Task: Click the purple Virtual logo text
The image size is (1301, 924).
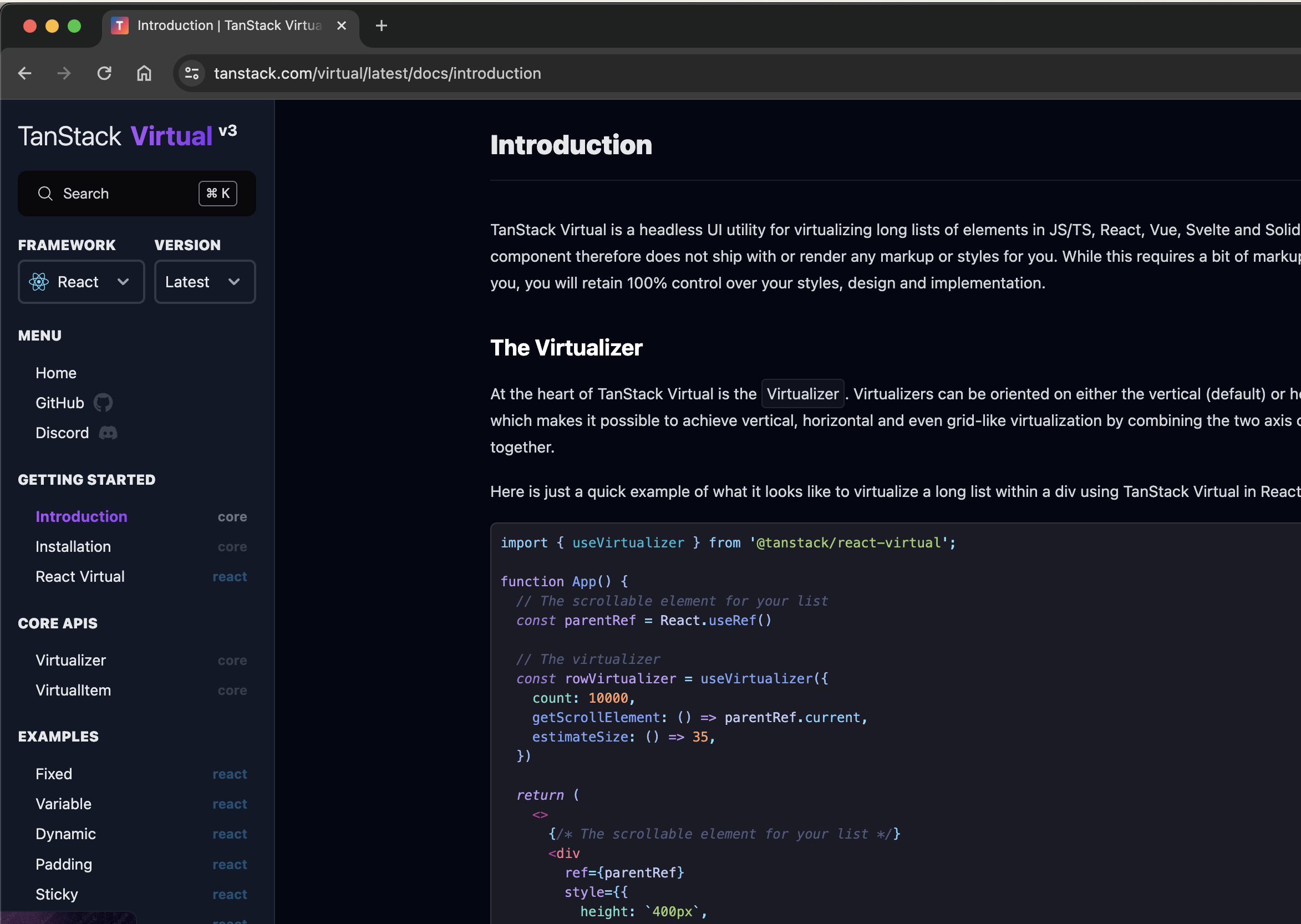Action: (x=172, y=136)
